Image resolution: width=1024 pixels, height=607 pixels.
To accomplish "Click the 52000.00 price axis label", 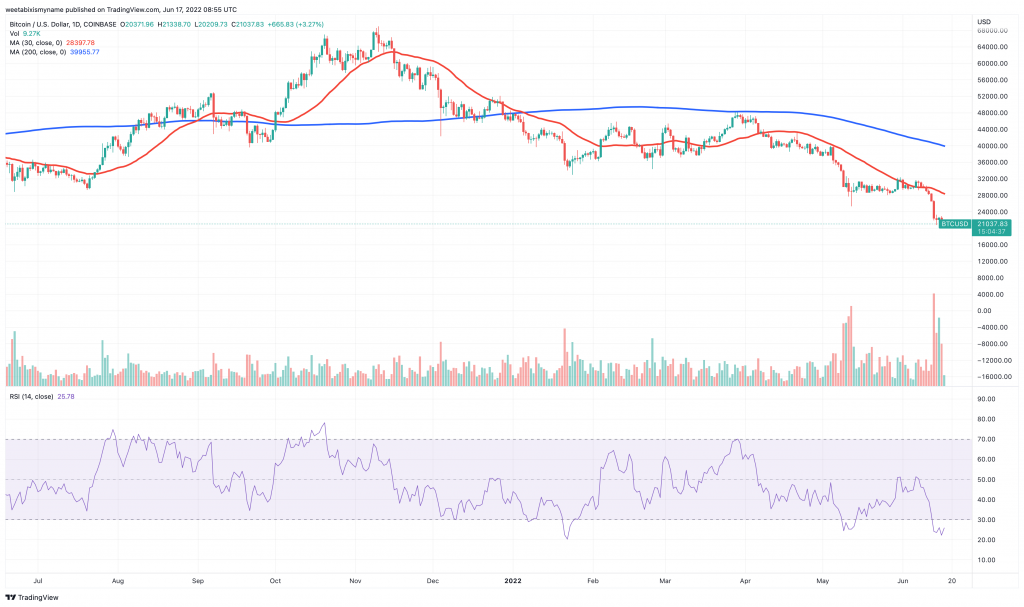I will tap(993, 97).
